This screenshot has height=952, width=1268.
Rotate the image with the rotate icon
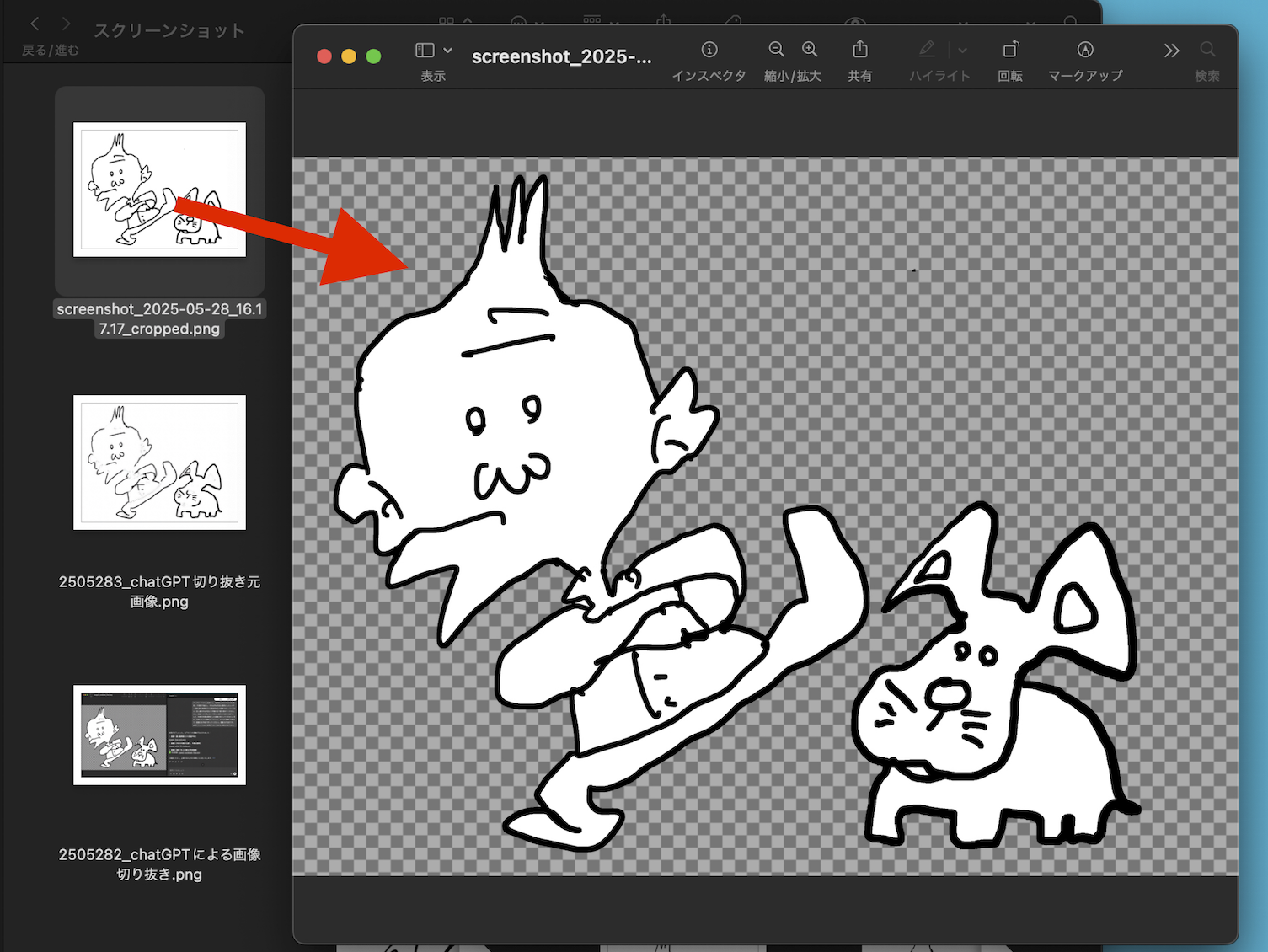click(1010, 50)
